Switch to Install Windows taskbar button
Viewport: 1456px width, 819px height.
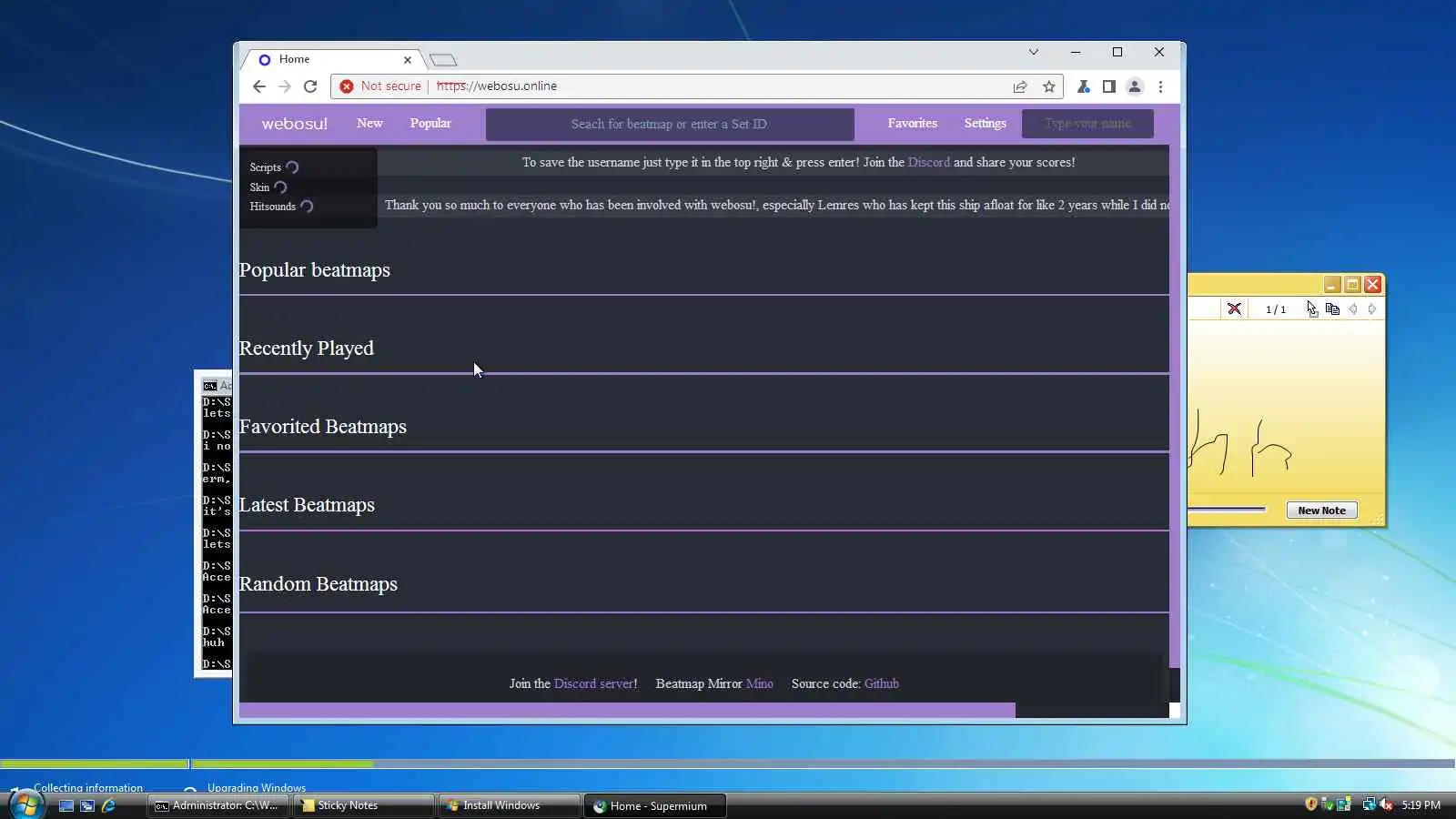[x=509, y=805]
